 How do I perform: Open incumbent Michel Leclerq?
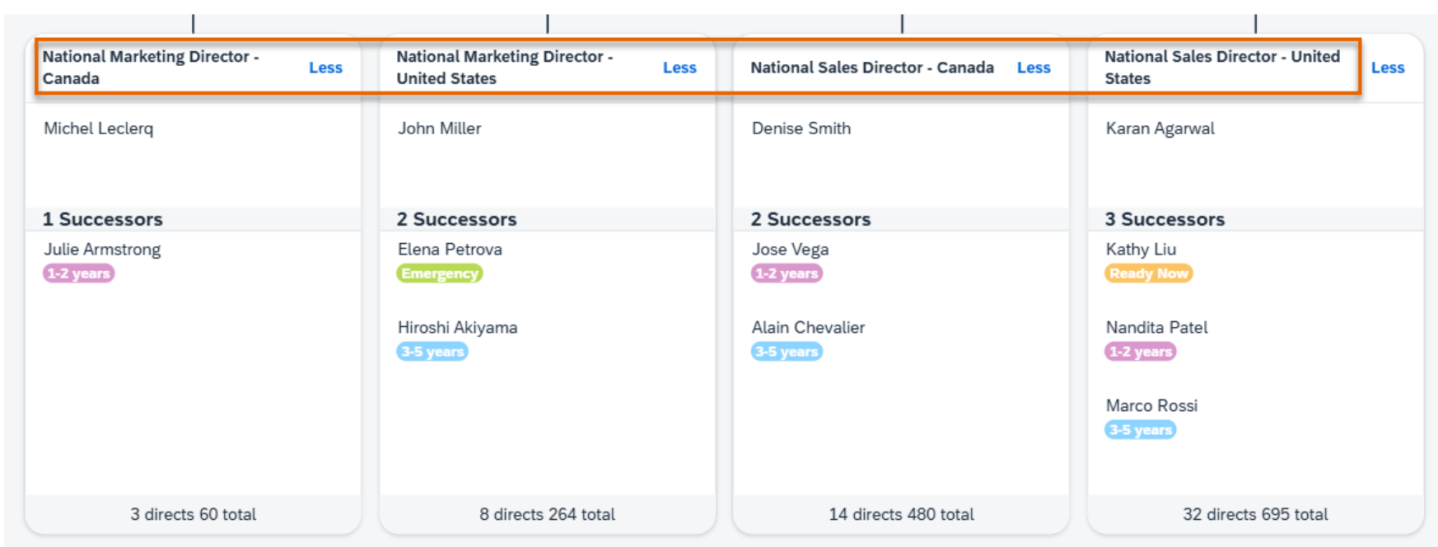[99, 128]
